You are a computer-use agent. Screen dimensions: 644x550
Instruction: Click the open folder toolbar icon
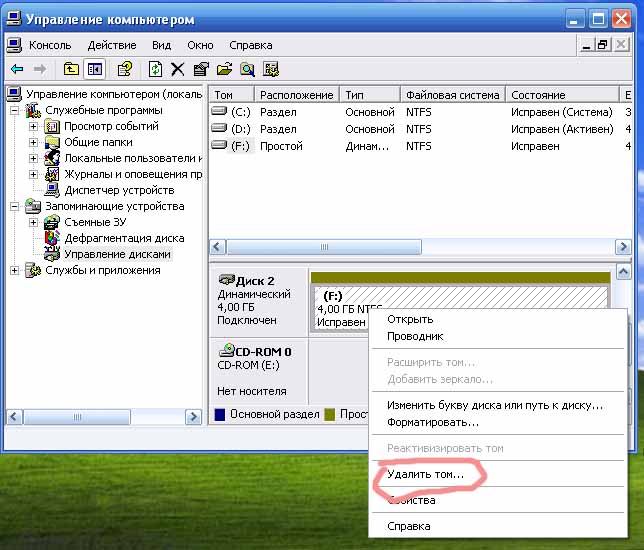pos(224,69)
